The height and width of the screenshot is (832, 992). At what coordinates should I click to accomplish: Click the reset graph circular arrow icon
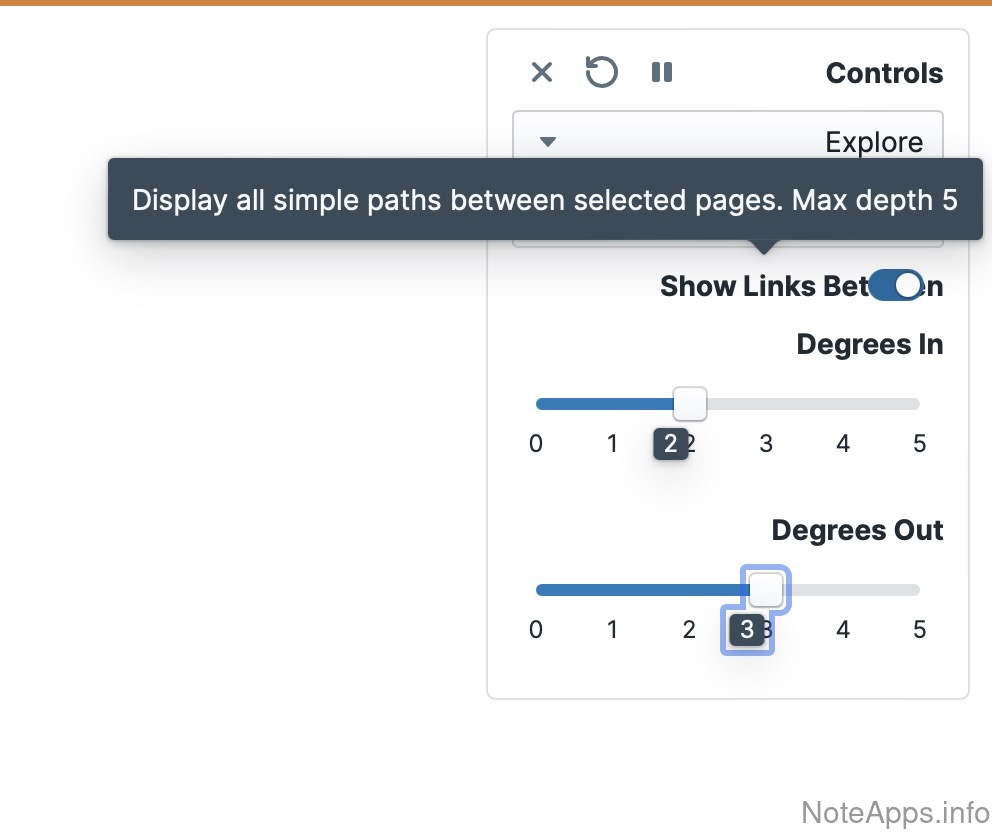pyautogui.click(x=601, y=72)
